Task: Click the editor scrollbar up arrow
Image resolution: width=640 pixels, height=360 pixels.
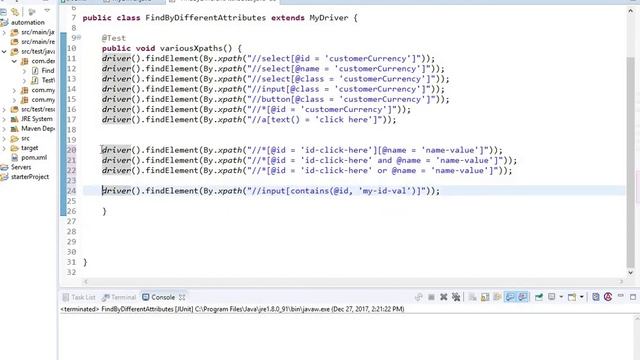Action: point(631,12)
